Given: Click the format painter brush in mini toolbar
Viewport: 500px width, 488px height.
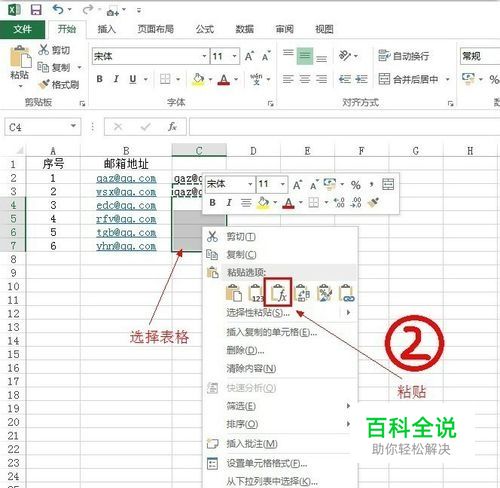Looking at the screenshot, I should pos(373,202).
